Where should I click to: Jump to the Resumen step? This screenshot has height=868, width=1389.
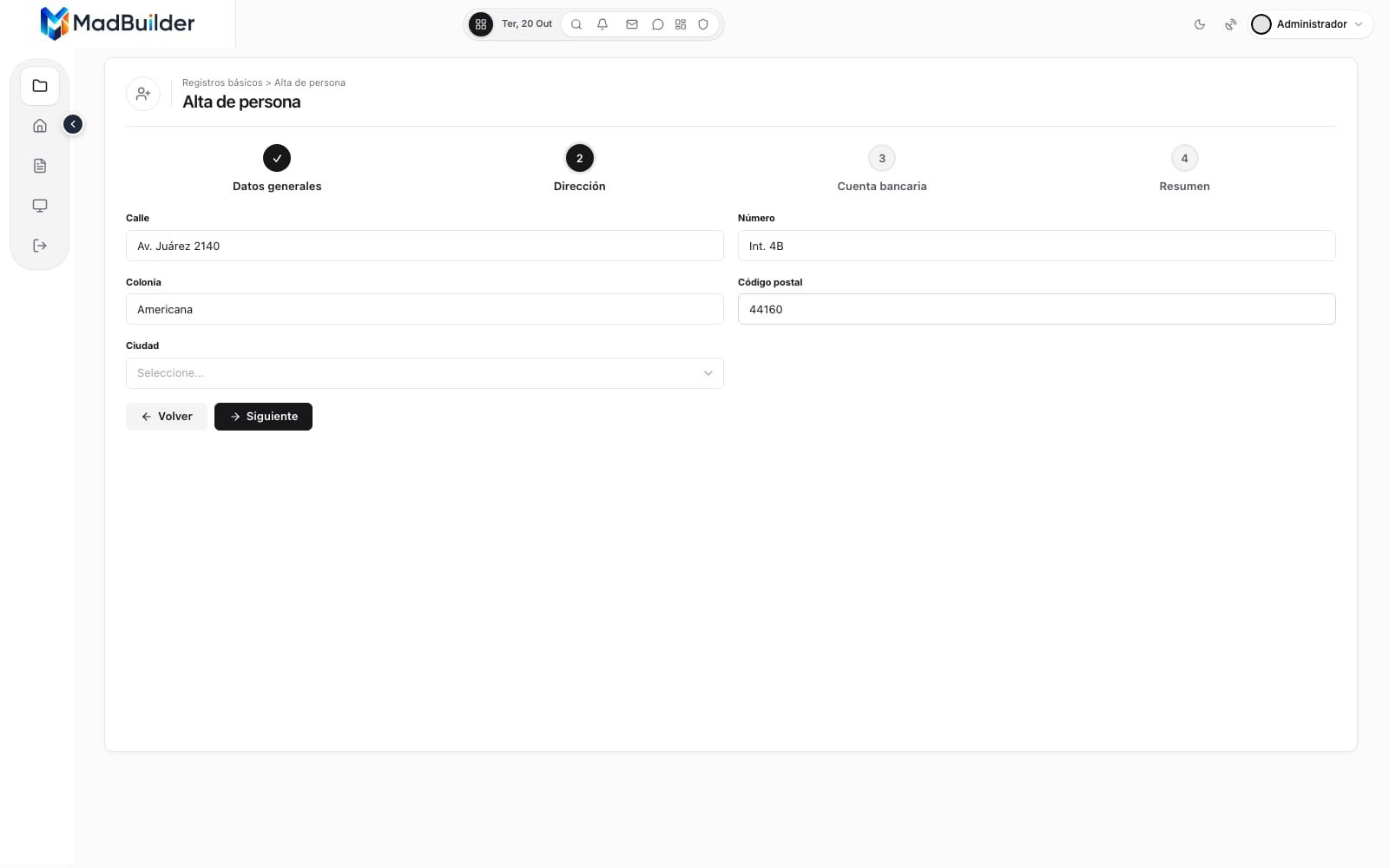tap(1184, 168)
